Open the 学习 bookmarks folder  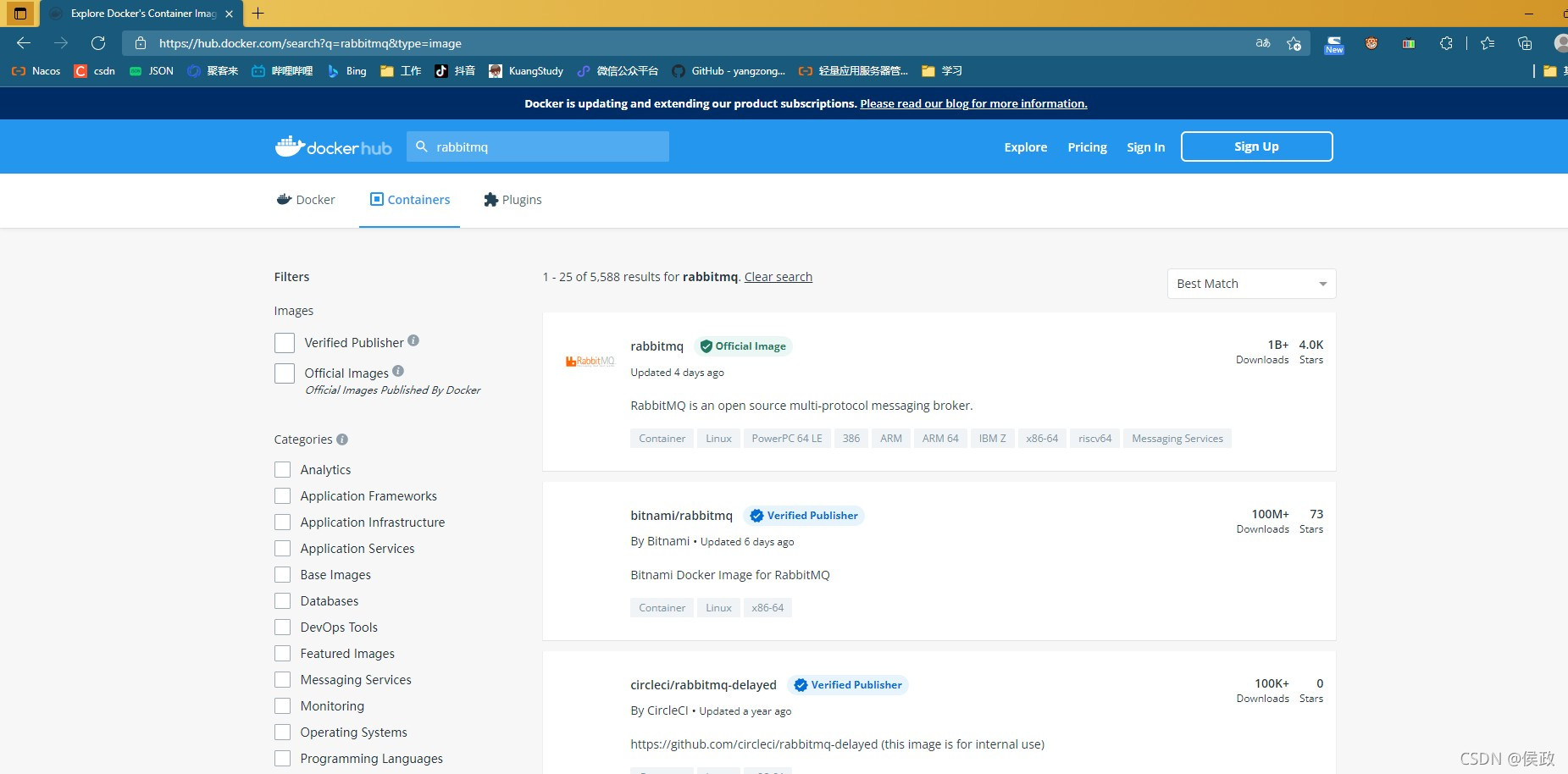click(x=942, y=71)
